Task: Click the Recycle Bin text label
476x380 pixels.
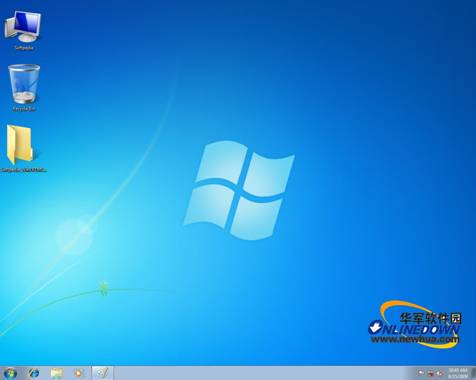Action: 24,109
